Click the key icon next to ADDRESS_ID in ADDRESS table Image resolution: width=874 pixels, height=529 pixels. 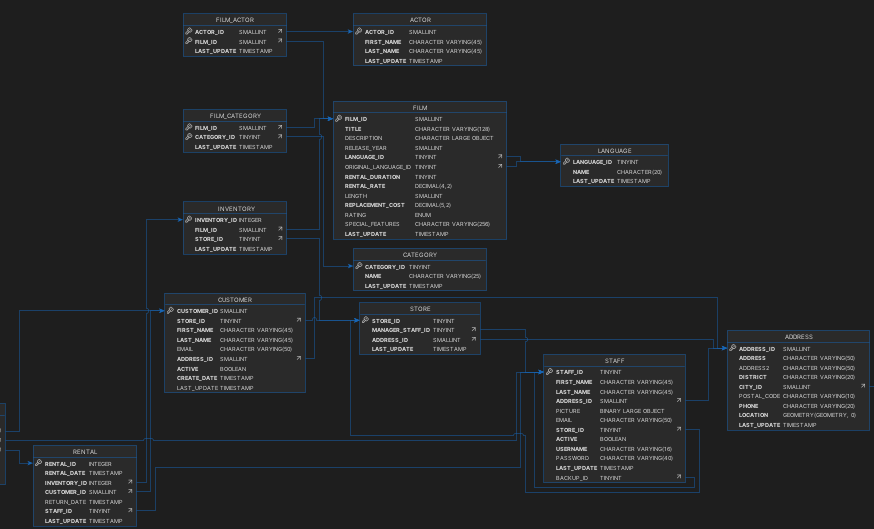(x=733, y=349)
